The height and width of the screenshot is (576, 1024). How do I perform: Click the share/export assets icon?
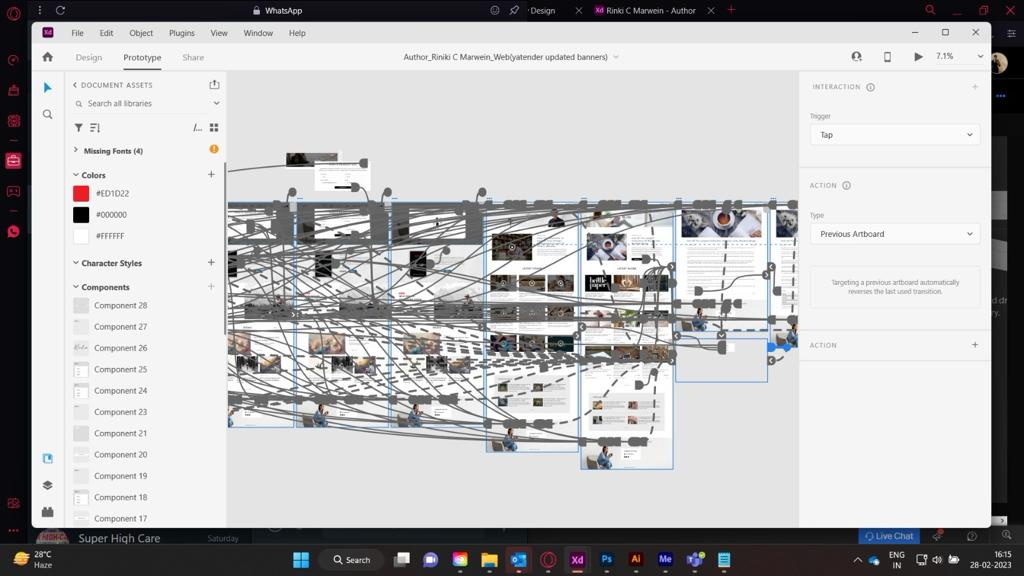[x=214, y=84]
